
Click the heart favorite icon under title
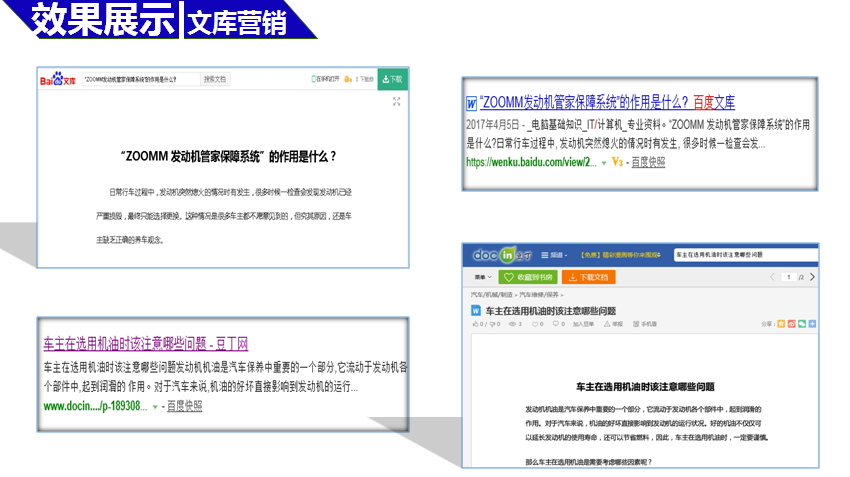(535, 324)
